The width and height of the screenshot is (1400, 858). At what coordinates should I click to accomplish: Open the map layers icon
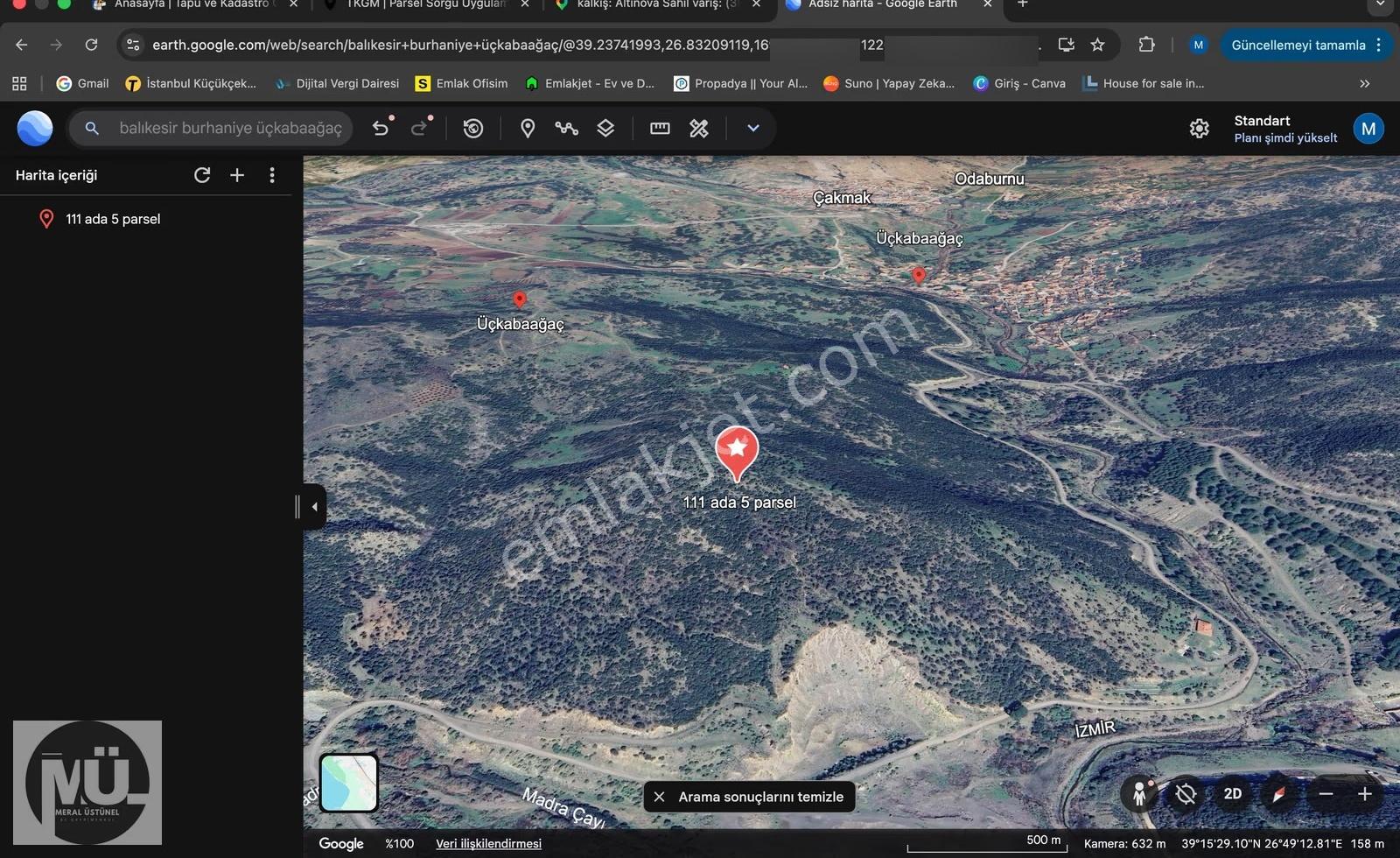[605, 129]
